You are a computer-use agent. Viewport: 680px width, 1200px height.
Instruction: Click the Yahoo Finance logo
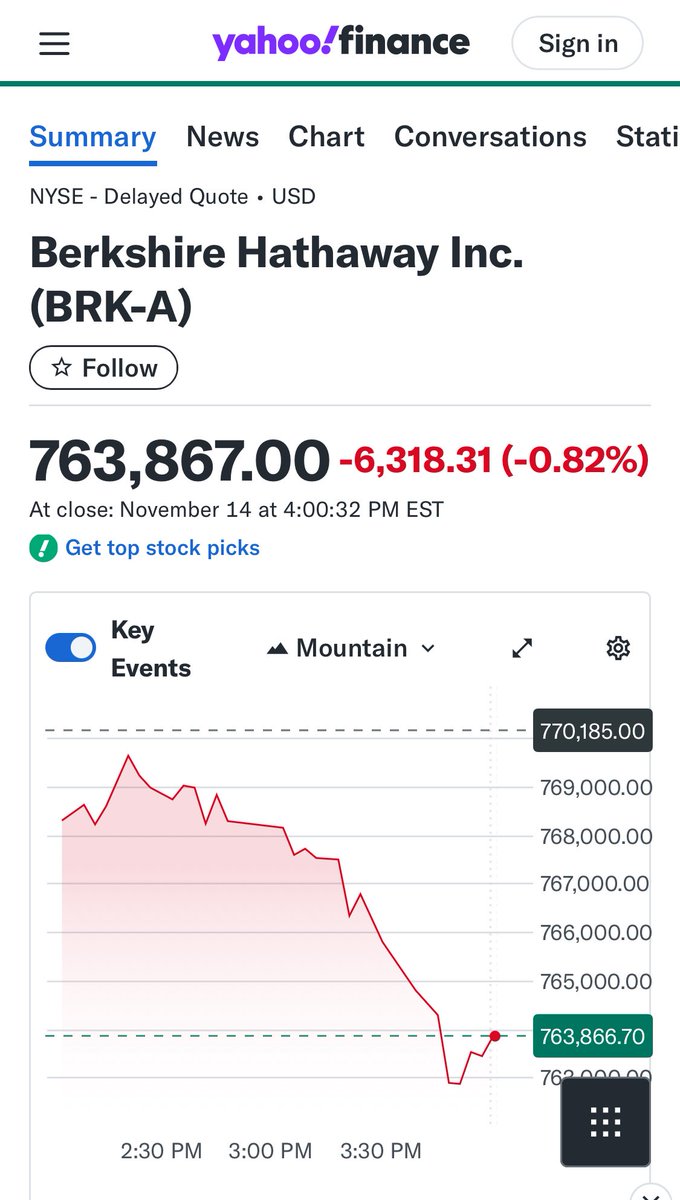pyautogui.click(x=340, y=43)
